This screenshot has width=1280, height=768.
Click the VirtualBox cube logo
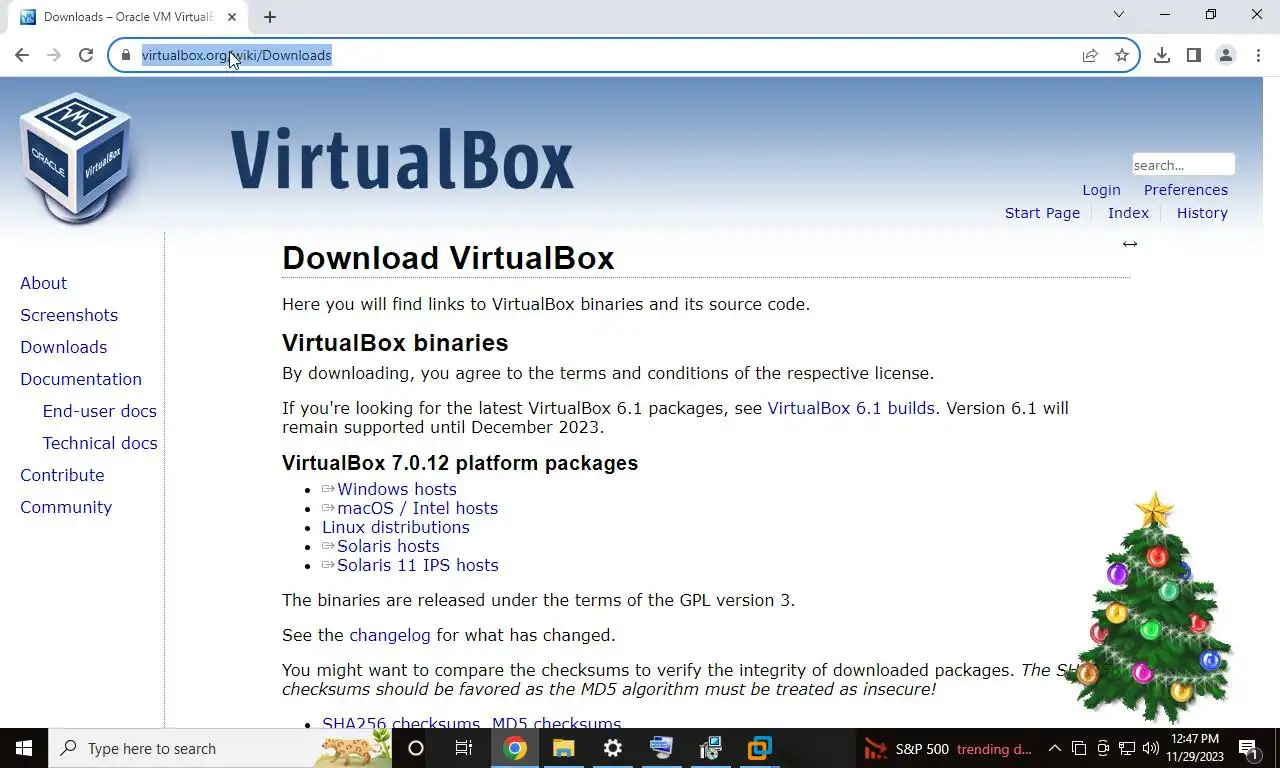(x=76, y=158)
